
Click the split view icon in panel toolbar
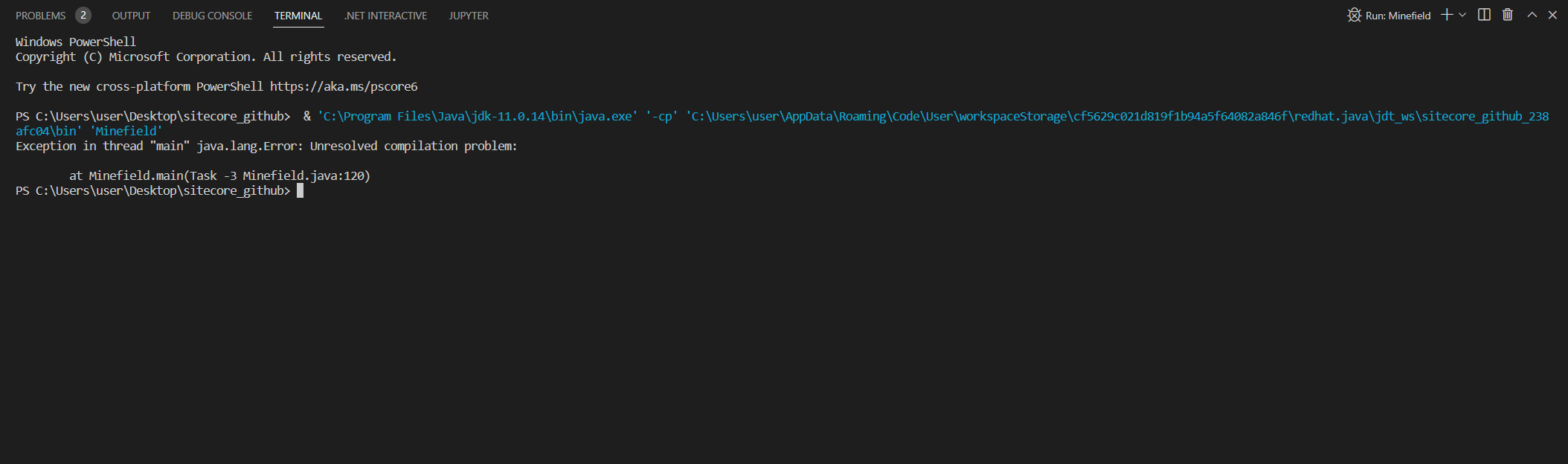tap(1482, 14)
